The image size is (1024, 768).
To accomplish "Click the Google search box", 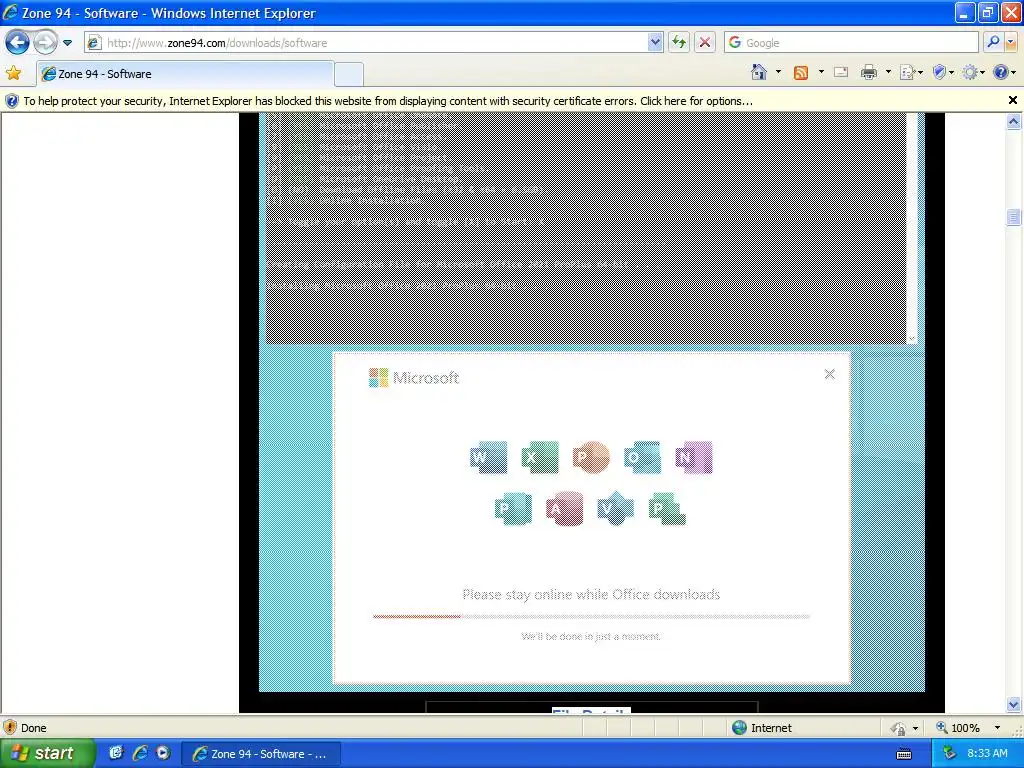I will [x=851, y=43].
